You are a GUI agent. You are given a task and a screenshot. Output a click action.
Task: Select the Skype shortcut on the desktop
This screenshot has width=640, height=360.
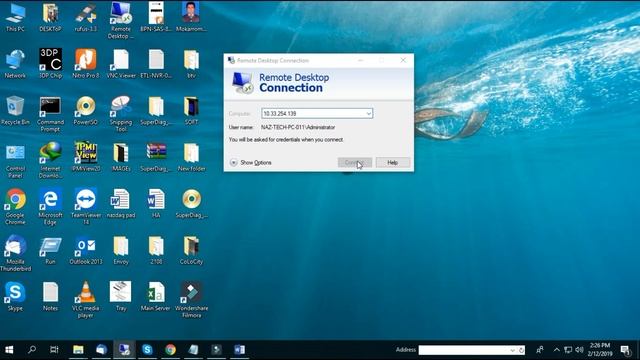[x=15, y=296]
